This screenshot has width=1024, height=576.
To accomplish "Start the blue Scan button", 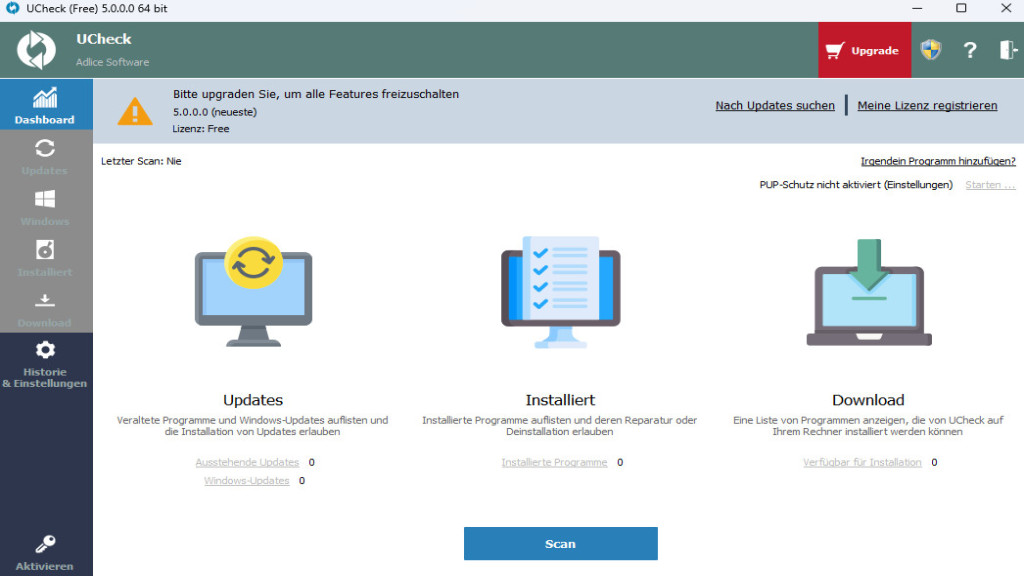I will click(x=560, y=544).
